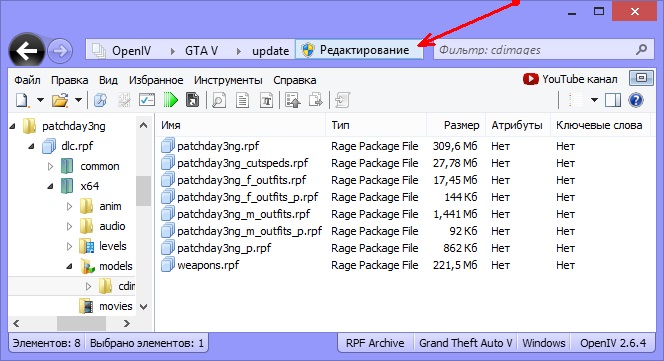Click the compact window mode button
This screenshot has height=361, width=664.
(x=642, y=78)
